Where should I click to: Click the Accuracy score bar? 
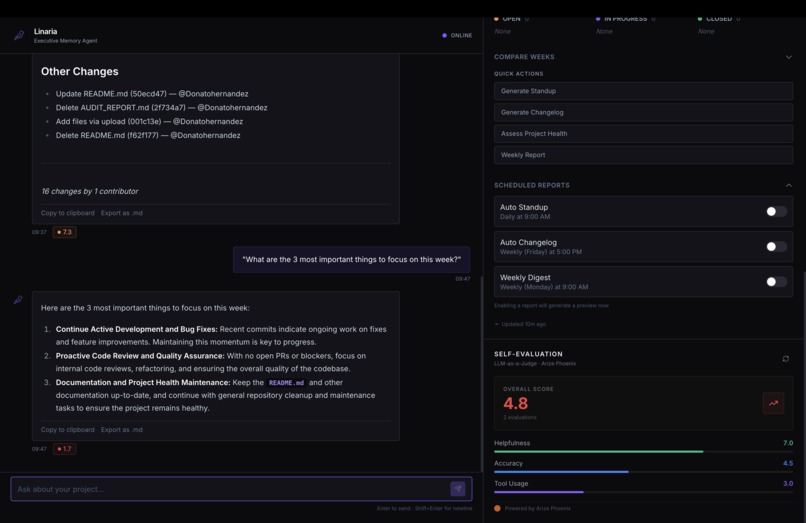click(x=643, y=472)
